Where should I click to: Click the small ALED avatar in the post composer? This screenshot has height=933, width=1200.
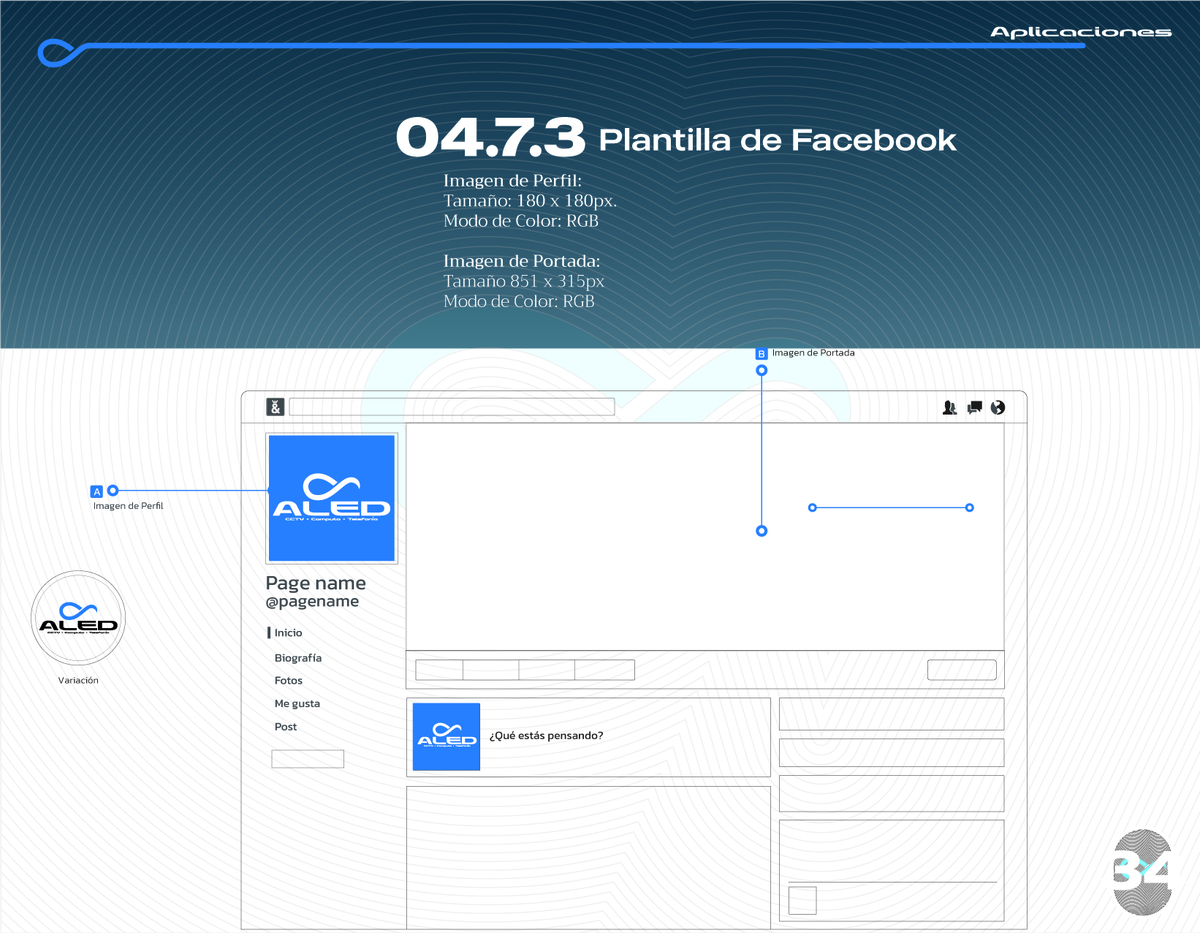point(446,737)
